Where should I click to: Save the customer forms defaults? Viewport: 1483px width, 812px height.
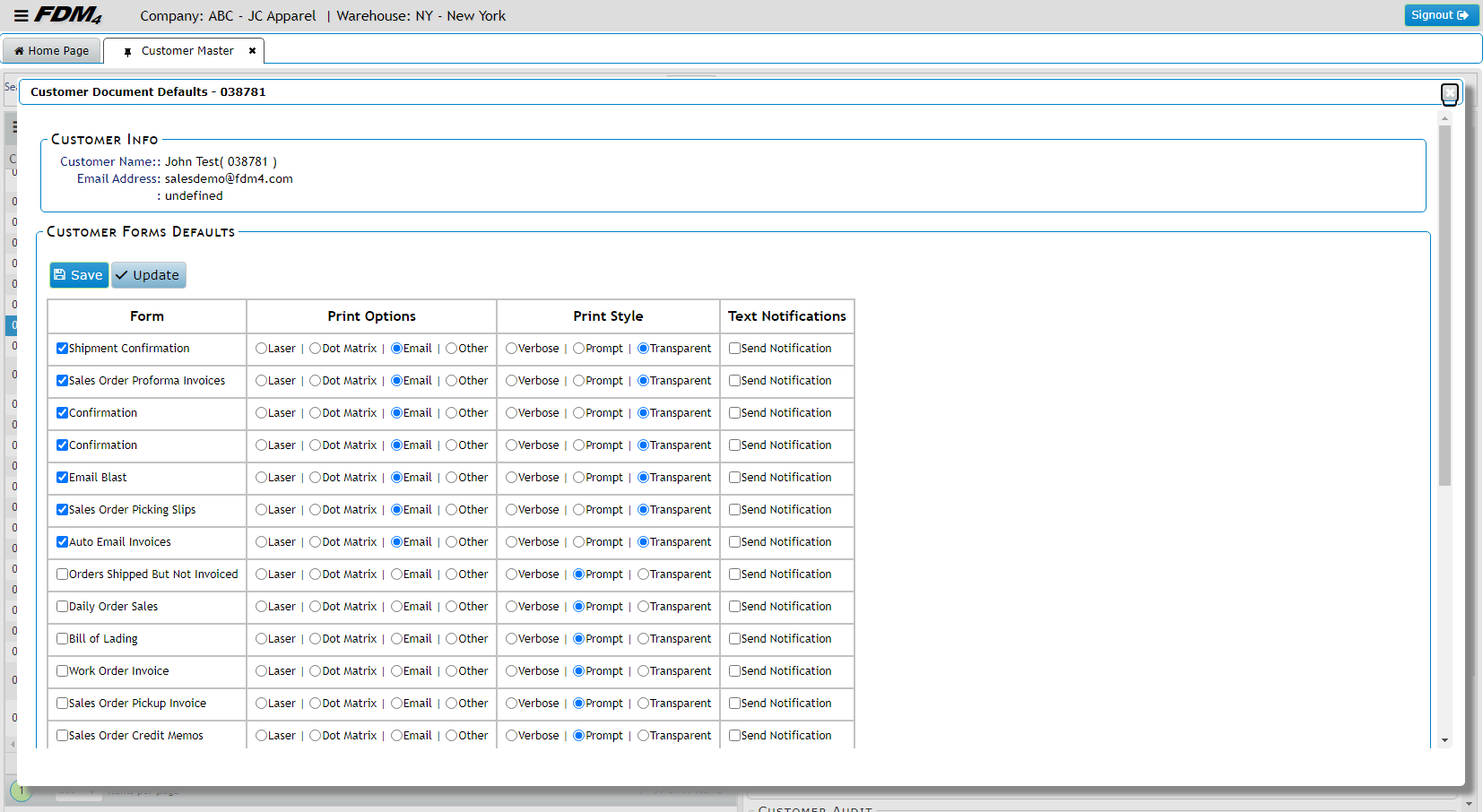pos(79,275)
